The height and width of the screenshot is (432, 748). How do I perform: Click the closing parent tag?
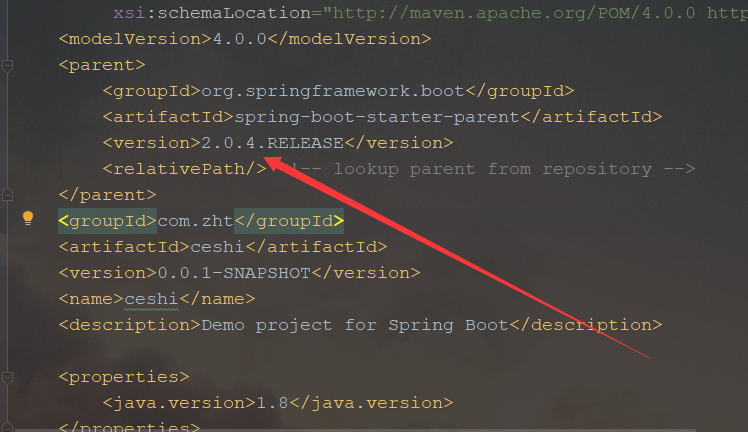pyautogui.click(x=107, y=195)
